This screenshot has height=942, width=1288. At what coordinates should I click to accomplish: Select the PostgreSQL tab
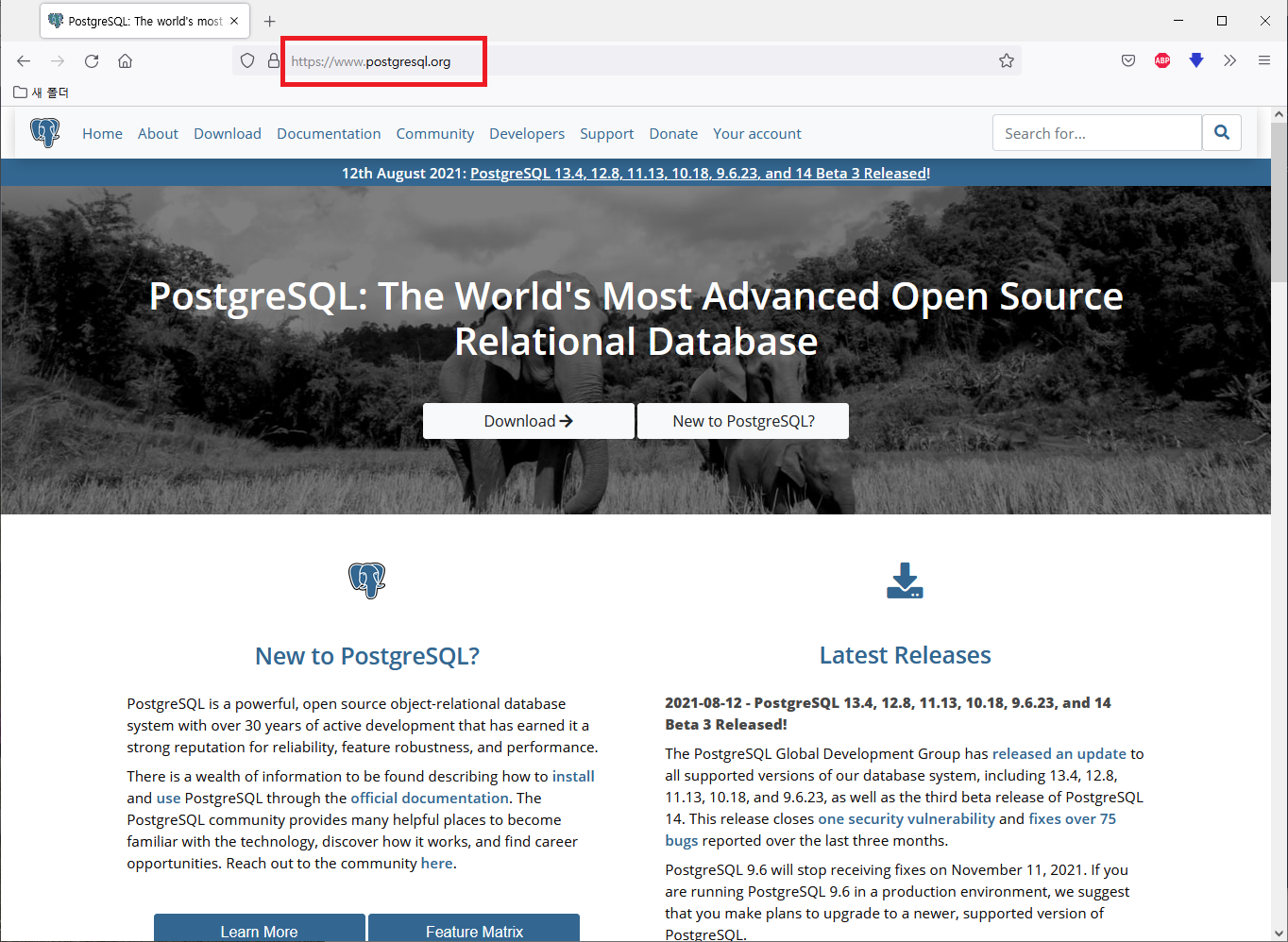coord(144,21)
